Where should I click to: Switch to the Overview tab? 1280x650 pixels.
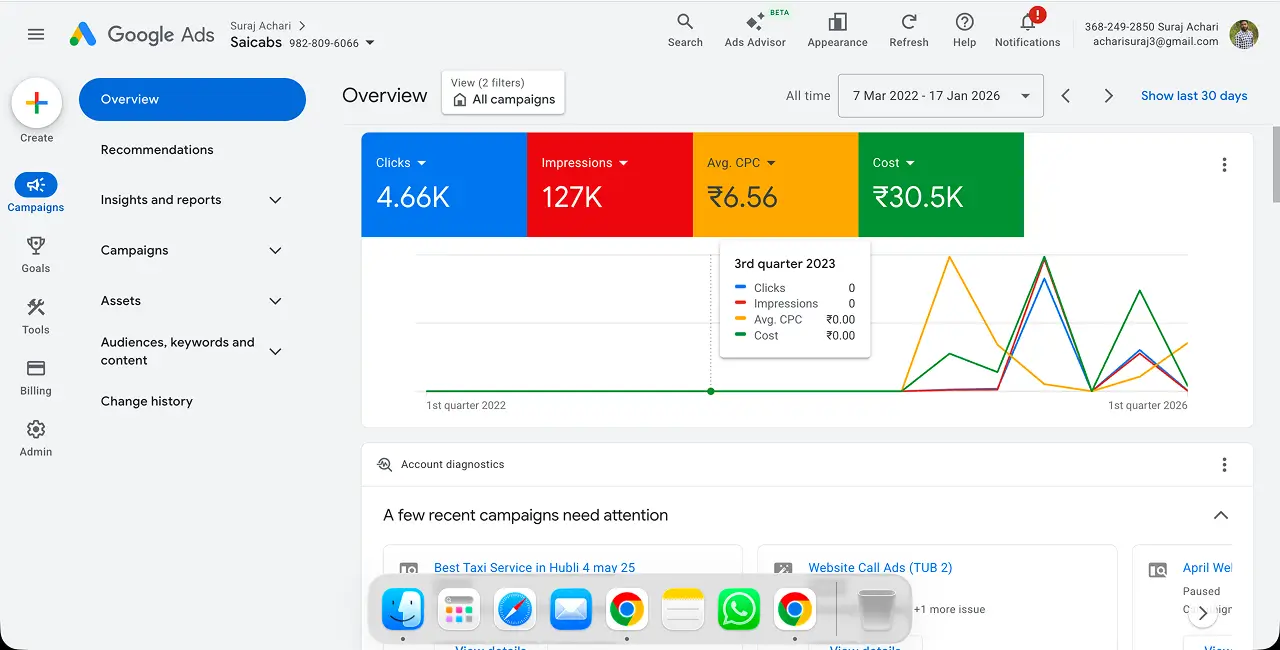point(128,99)
